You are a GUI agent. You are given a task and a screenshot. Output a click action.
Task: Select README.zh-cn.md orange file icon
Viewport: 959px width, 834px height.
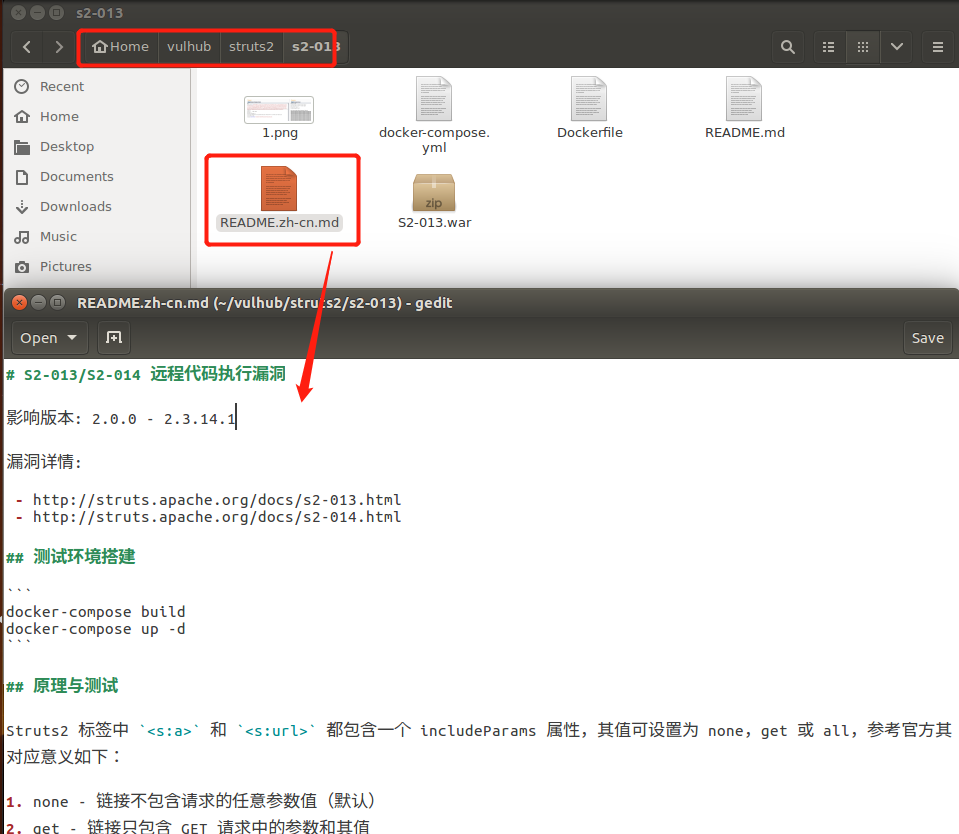tap(279, 188)
